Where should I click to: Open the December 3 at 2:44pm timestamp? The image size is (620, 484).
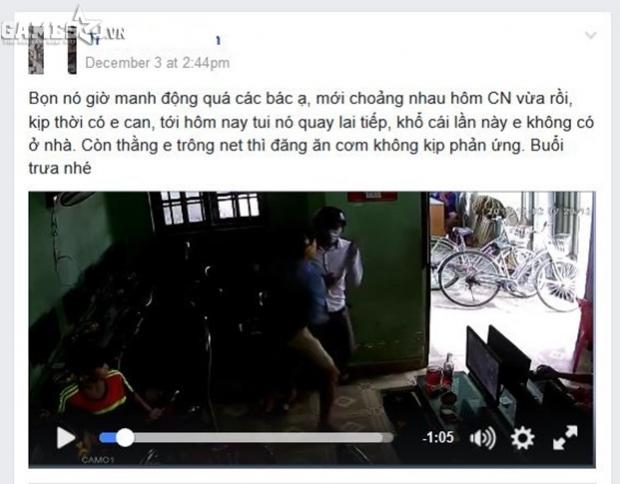157,63
